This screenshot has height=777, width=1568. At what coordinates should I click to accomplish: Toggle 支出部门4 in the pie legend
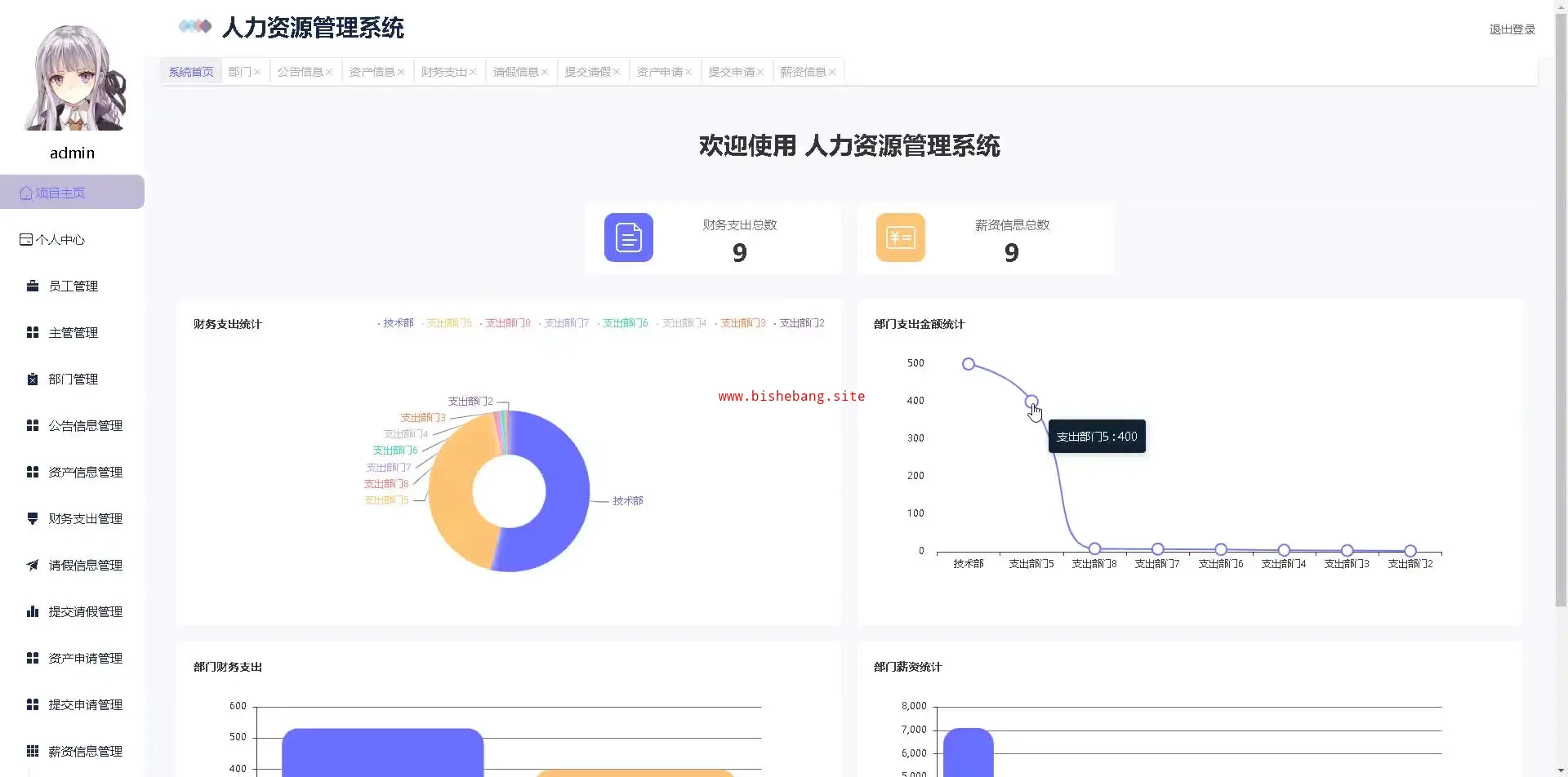[682, 323]
